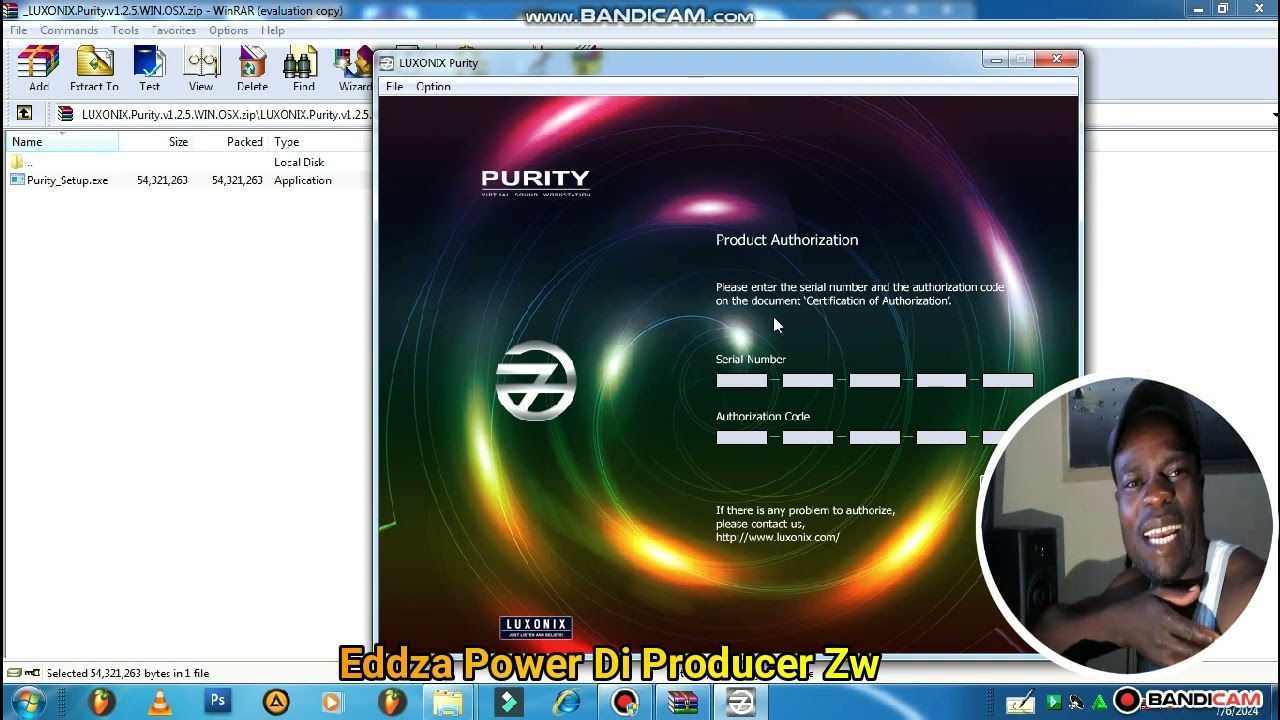Open the Filmora icon on taskbar

click(x=508, y=702)
